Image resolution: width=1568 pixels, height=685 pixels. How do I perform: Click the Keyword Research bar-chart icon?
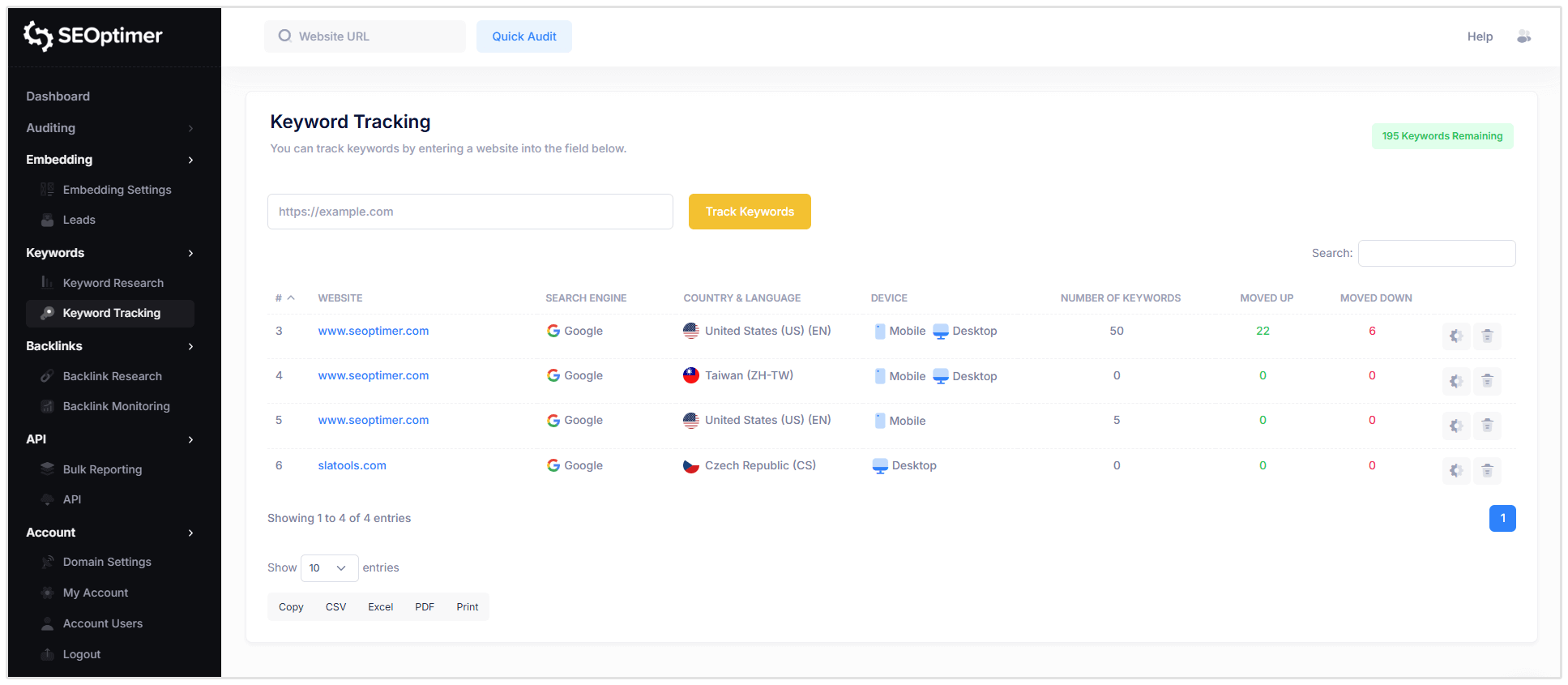click(x=48, y=283)
